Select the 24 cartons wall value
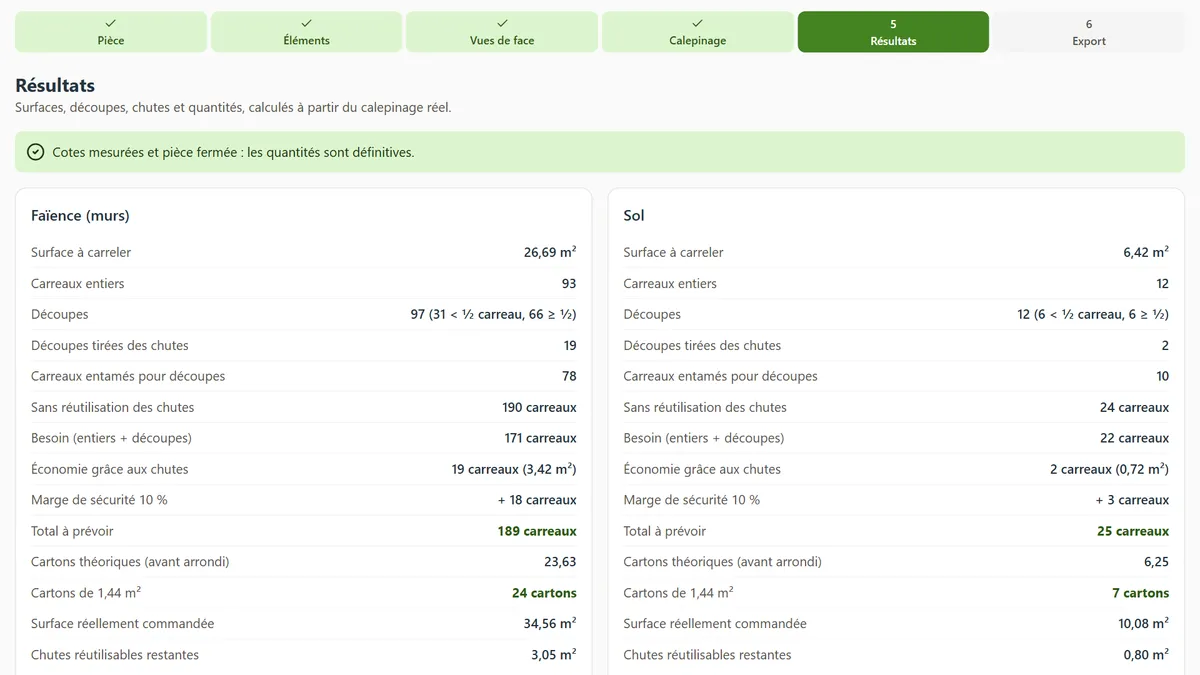The height and width of the screenshot is (675, 1200). (544, 593)
